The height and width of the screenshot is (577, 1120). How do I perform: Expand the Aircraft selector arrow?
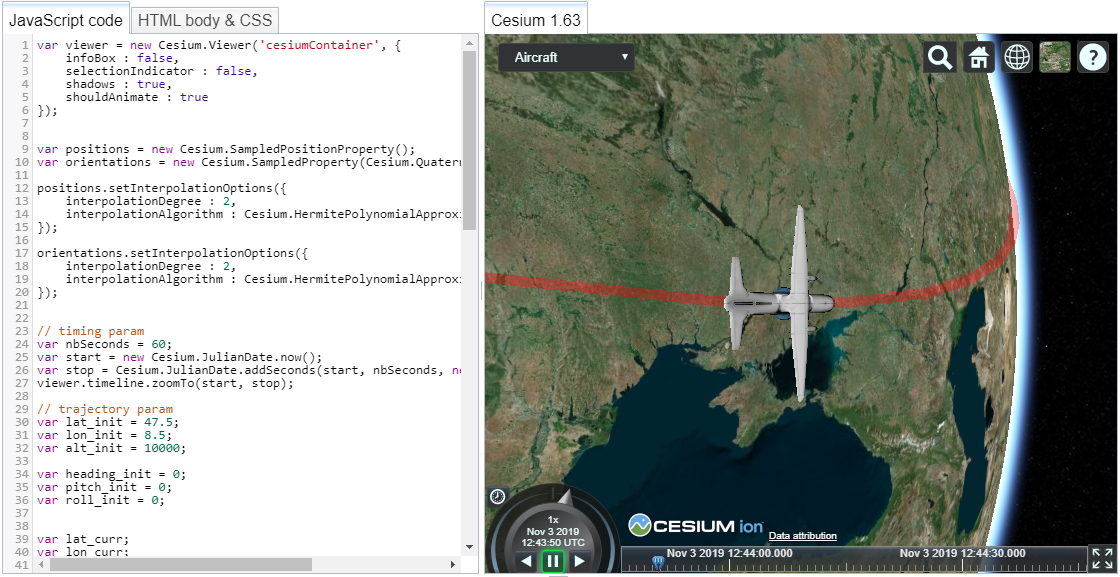tap(625, 58)
